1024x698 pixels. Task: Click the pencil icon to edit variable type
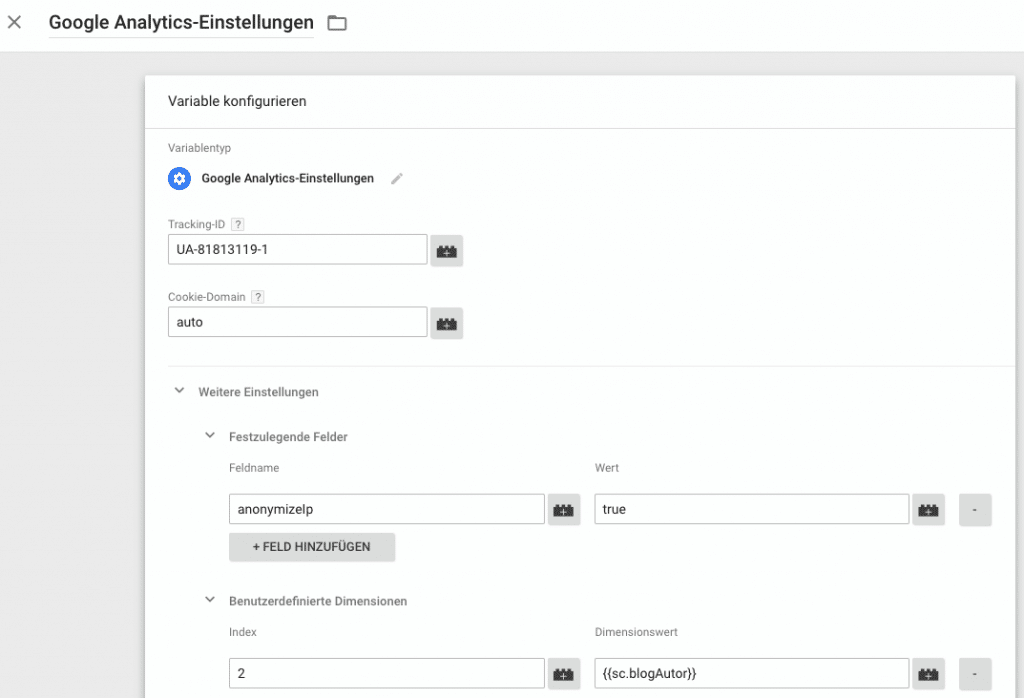click(396, 178)
